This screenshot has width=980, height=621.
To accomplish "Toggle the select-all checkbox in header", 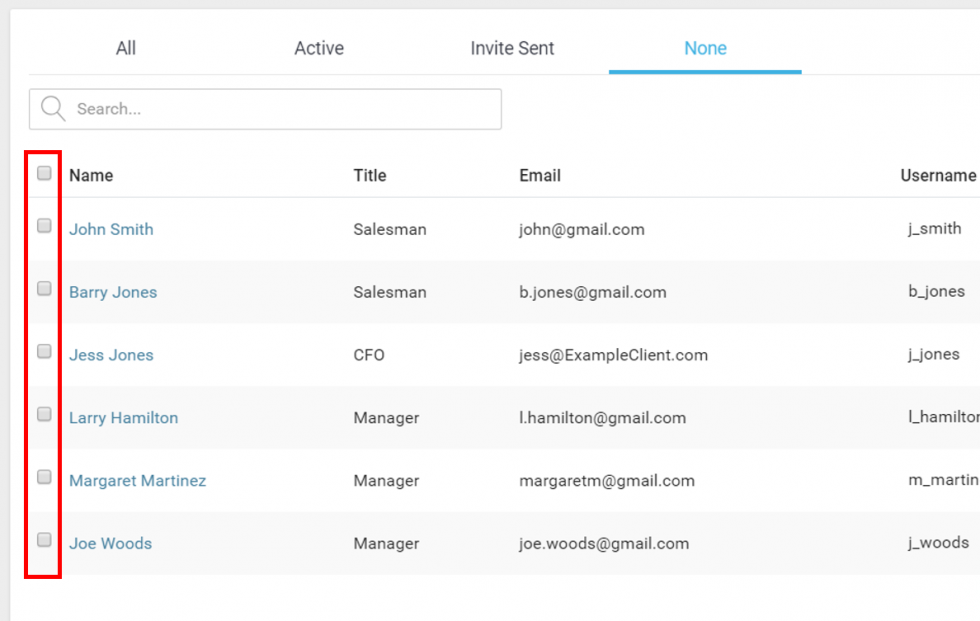I will click(44, 173).
